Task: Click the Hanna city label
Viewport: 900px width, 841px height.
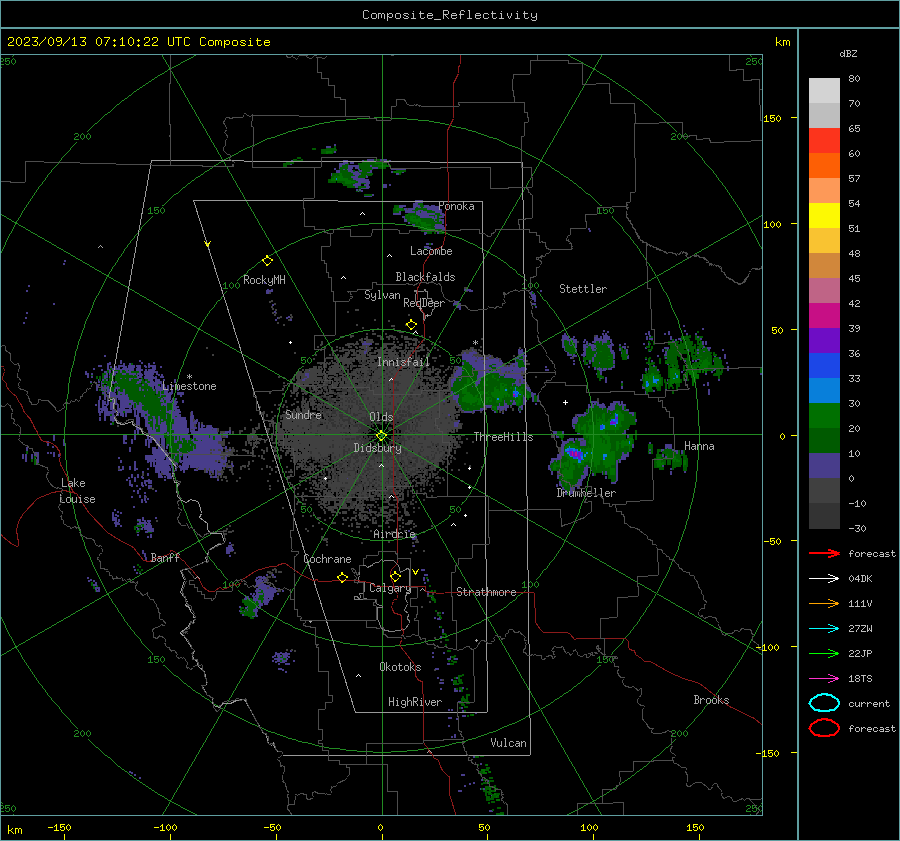Action: coord(699,446)
